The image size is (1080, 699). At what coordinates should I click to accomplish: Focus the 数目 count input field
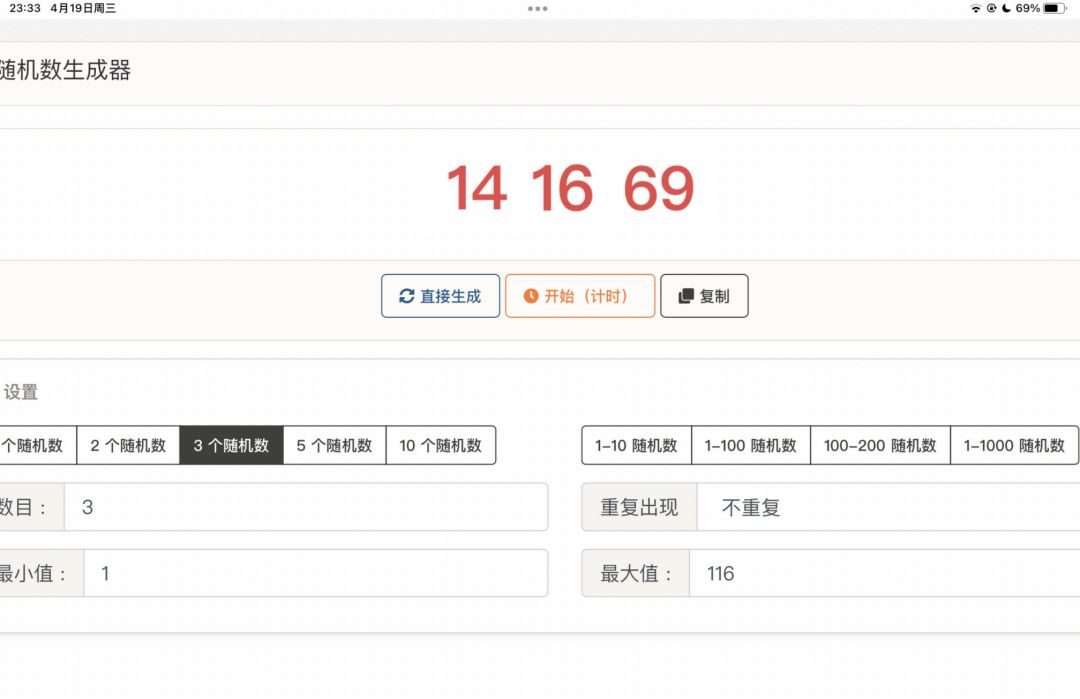coord(306,508)
